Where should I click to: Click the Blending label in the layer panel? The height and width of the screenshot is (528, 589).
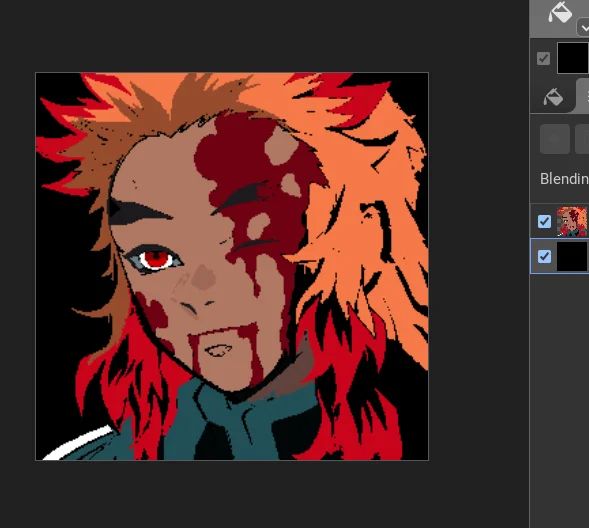[x=564, y=179]
